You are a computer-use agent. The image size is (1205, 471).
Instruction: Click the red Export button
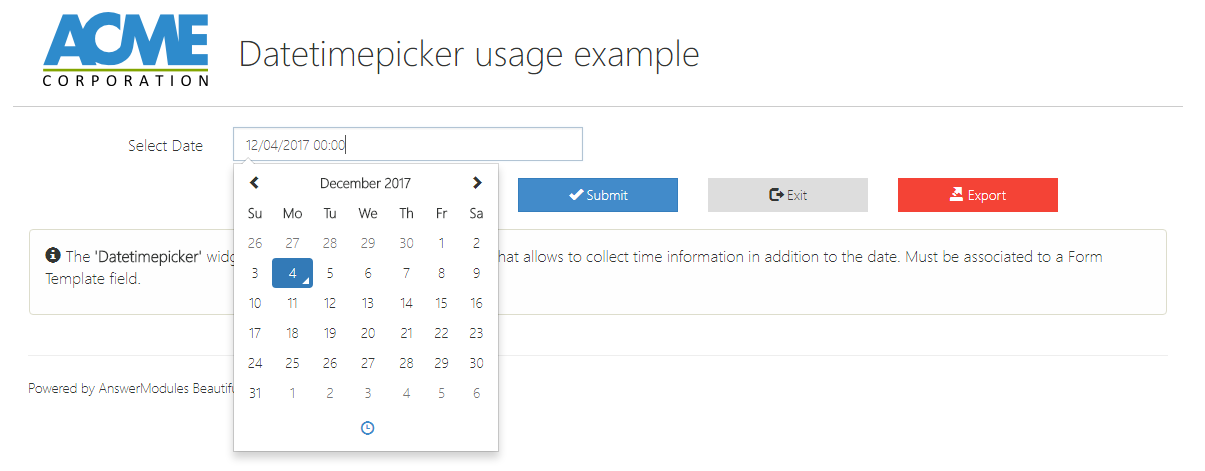tap(977, 195)
